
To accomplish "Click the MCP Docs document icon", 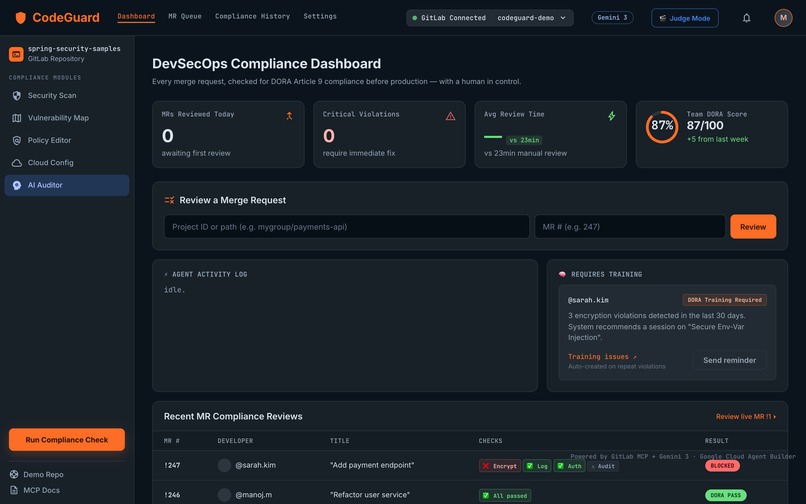I will coord(14,490).
